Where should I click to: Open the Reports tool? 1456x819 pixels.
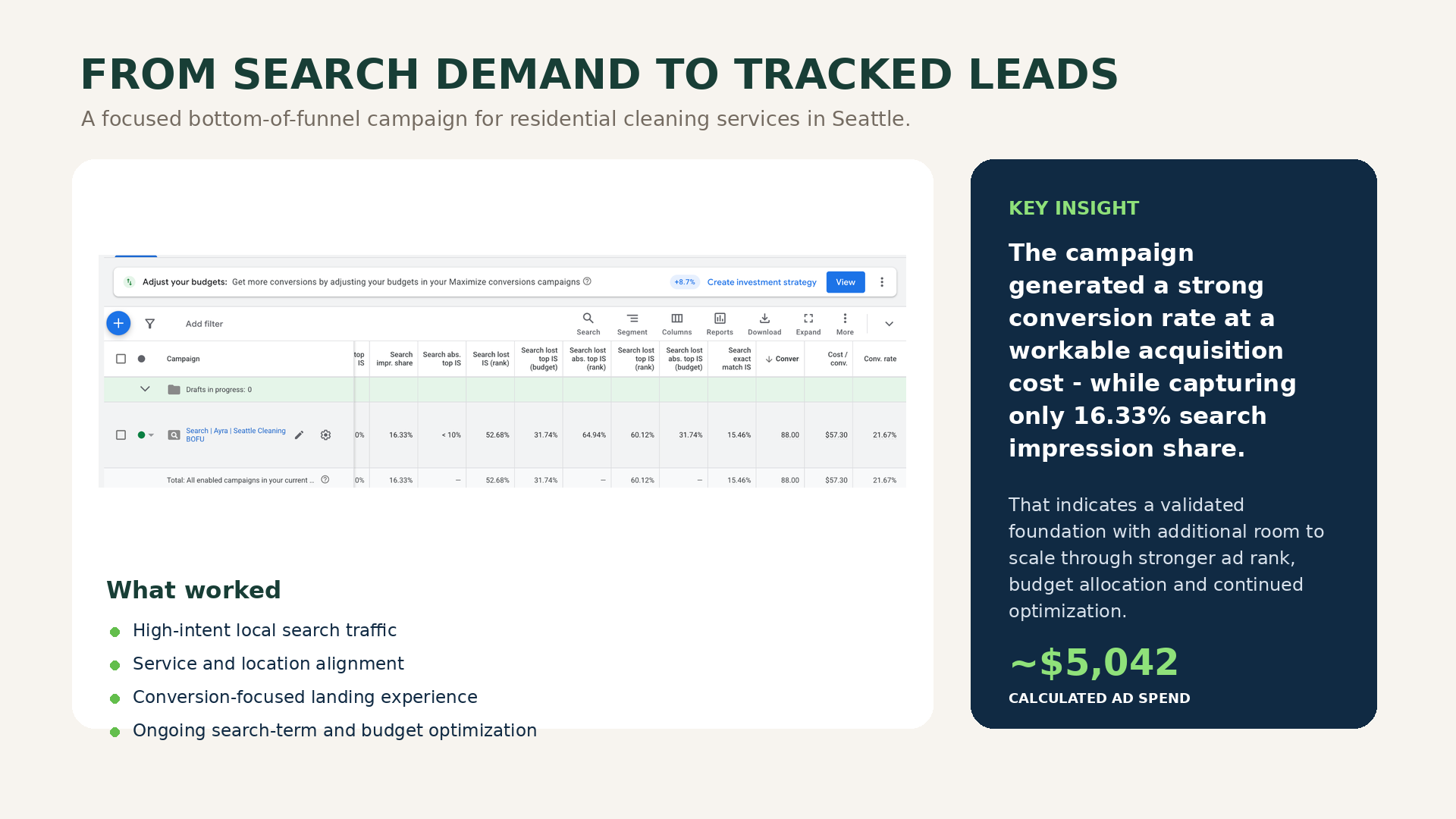(x=720, y=324)
